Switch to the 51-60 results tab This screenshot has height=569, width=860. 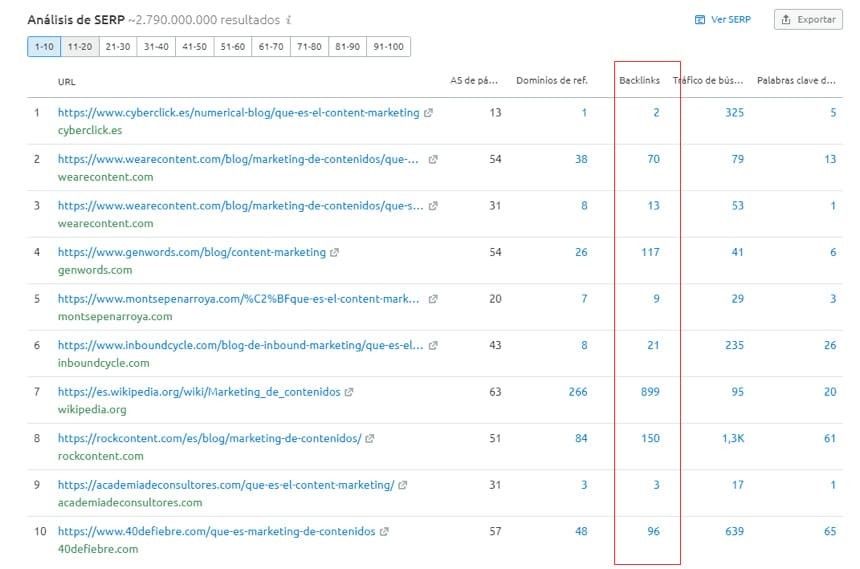pos(233,47)
